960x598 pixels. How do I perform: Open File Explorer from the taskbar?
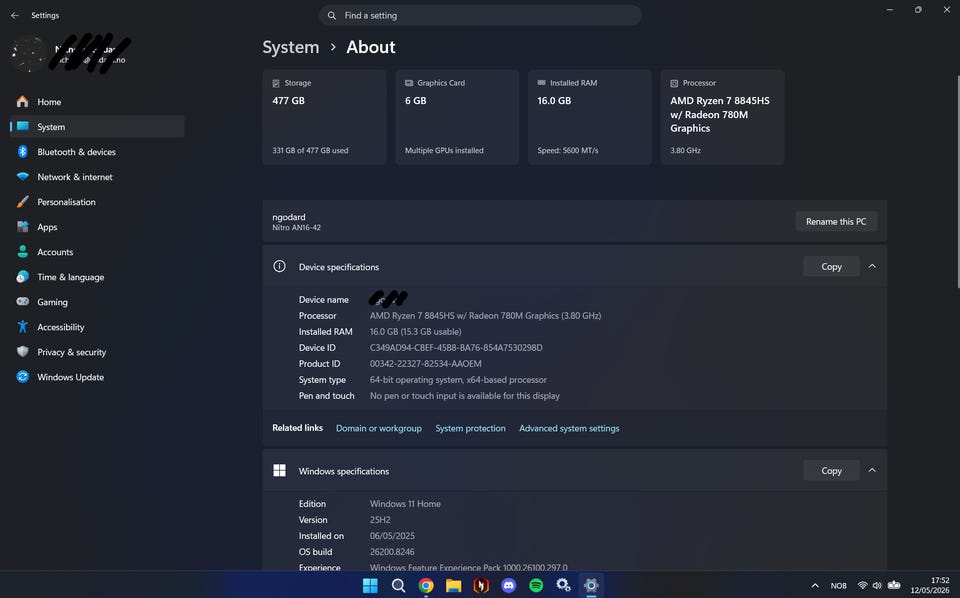(454, 586)
